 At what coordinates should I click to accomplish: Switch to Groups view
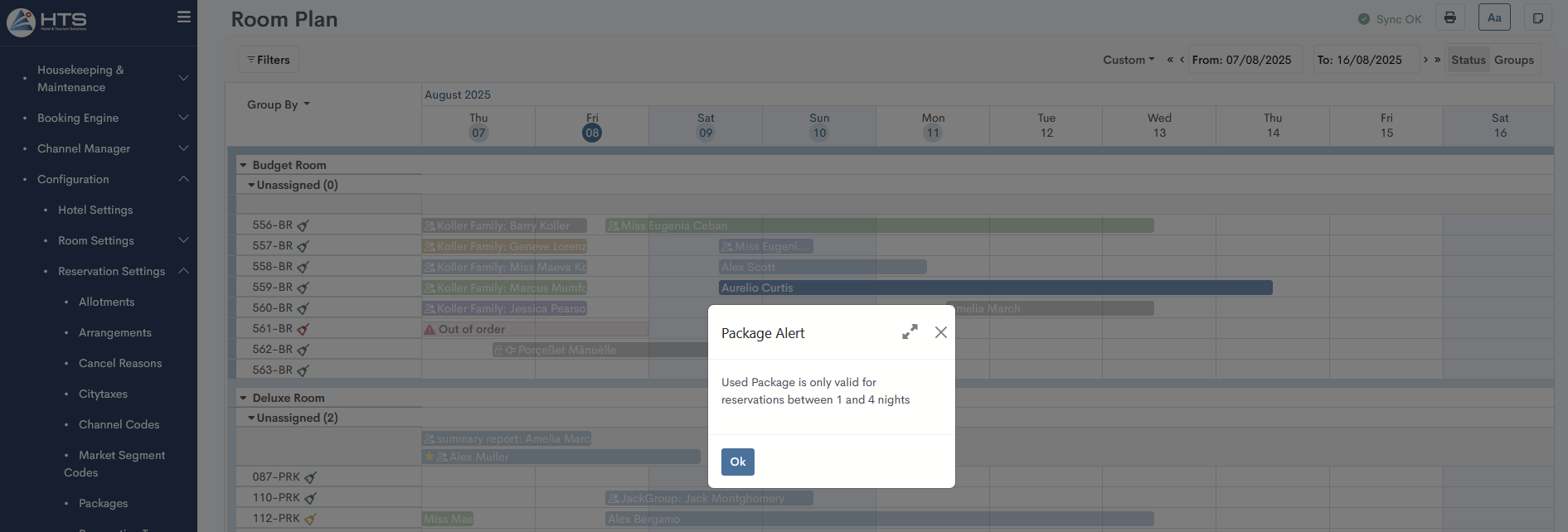click(1513, 60)
